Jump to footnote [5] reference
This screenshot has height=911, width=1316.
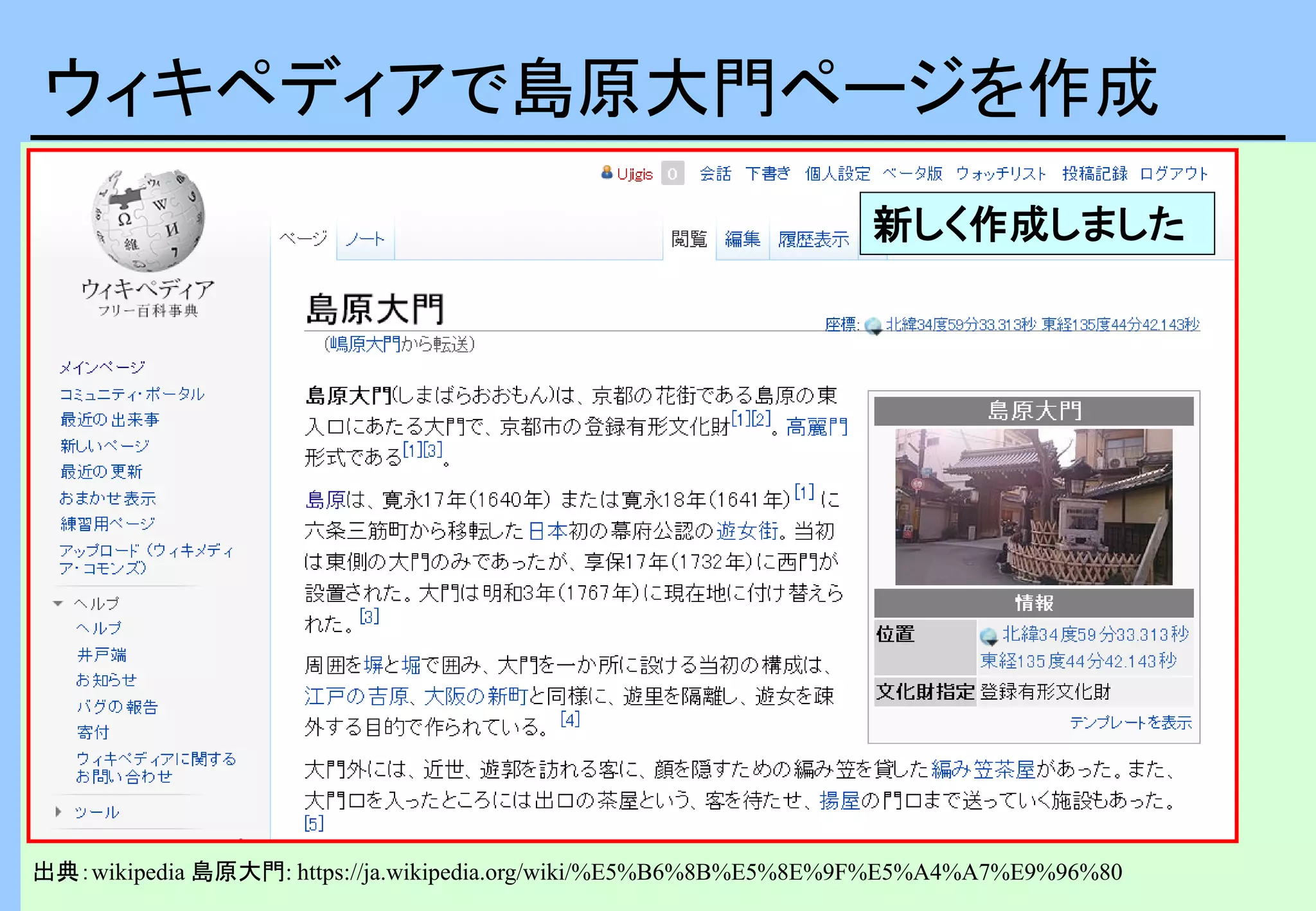(x=314, y=823)
